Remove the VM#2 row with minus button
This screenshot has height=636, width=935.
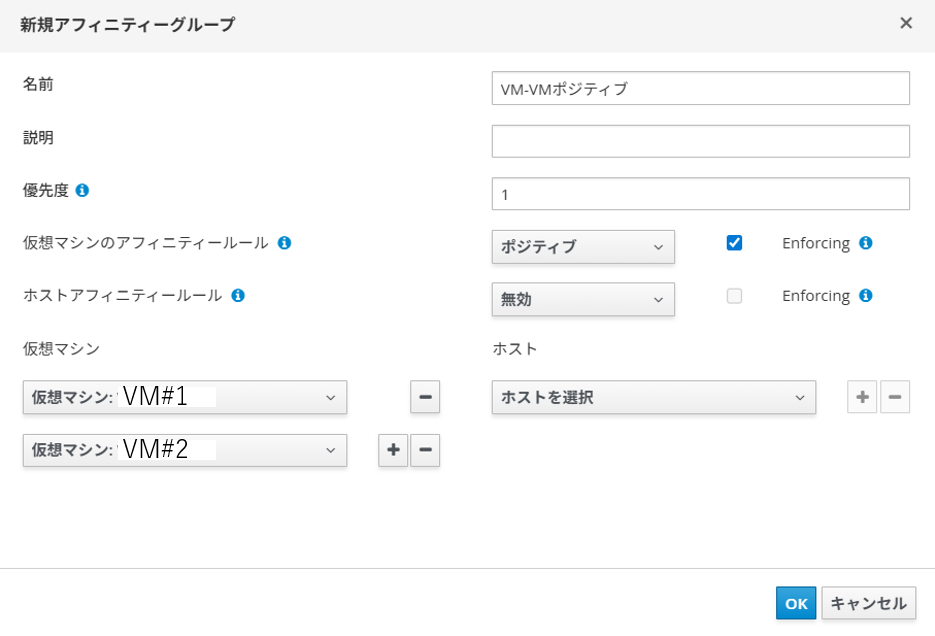pos(425,450)
